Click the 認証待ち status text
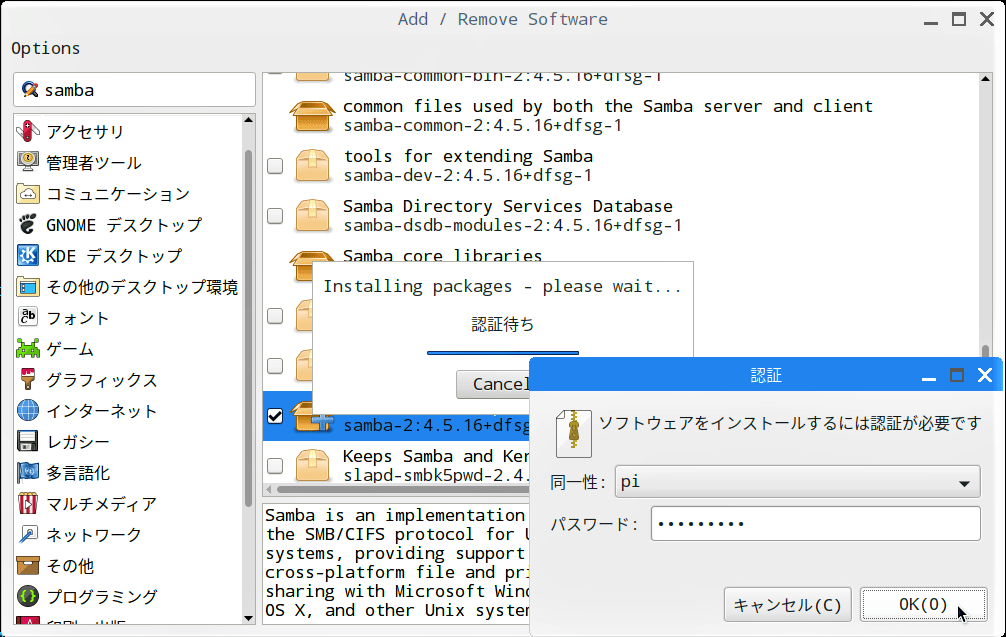1006x637 pixels. [502, 324]
